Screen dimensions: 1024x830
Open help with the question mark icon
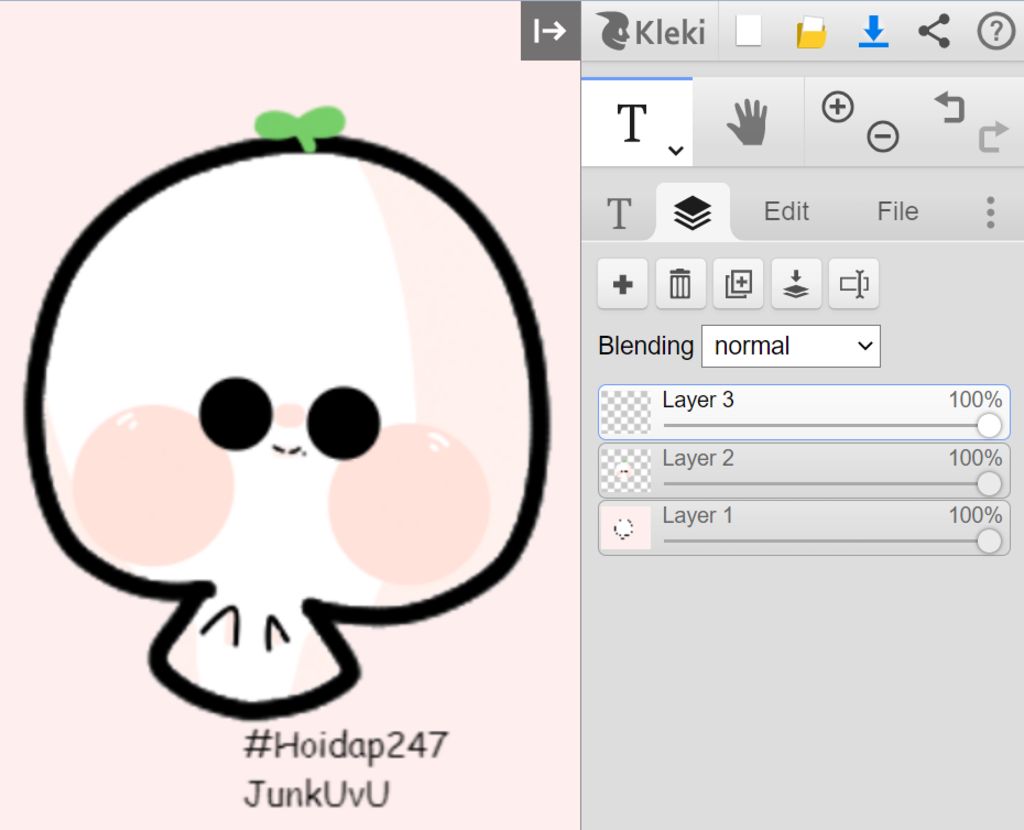click(x=995, y=32)
